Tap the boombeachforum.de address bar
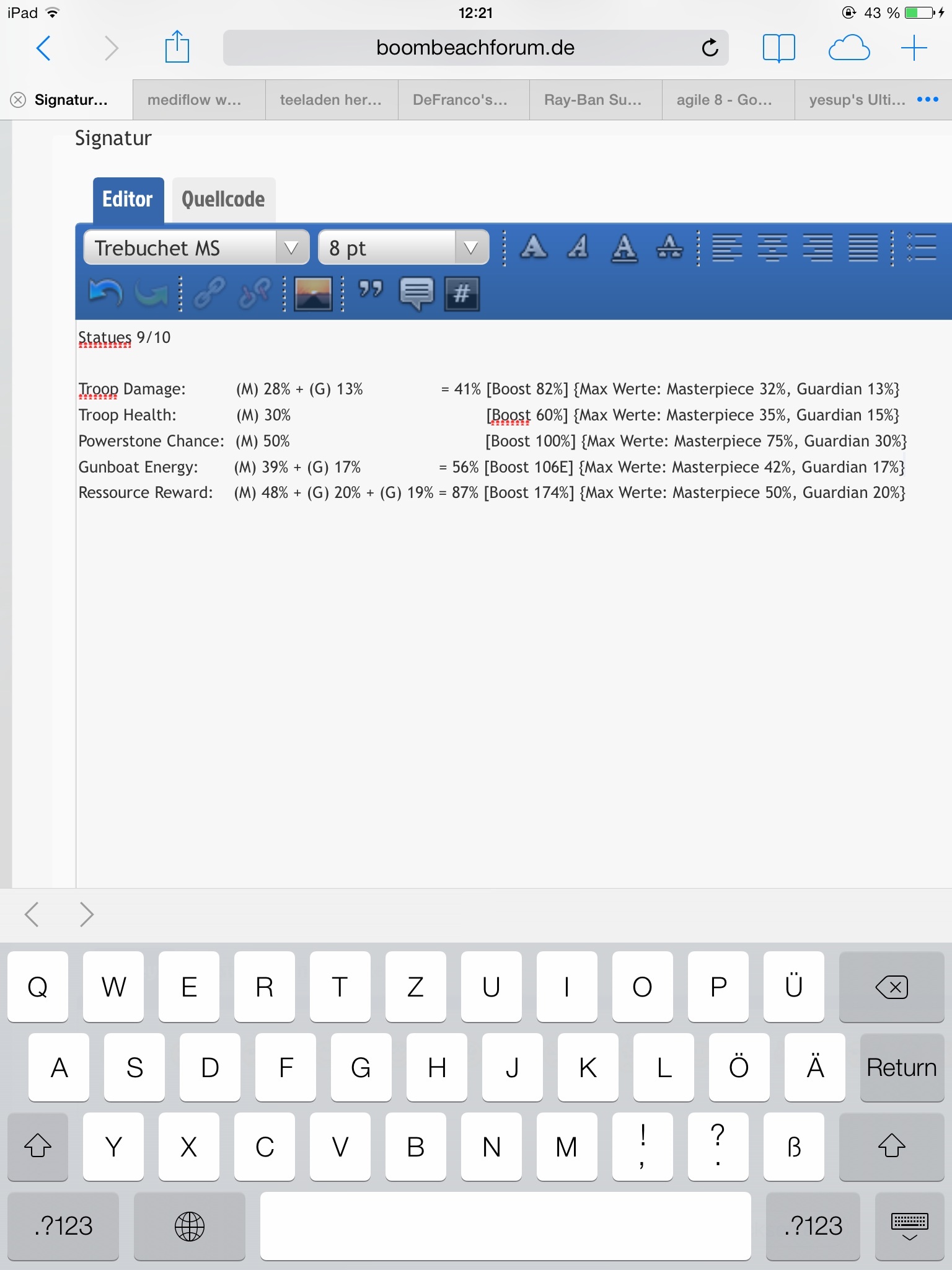 [x=475, y=48]
